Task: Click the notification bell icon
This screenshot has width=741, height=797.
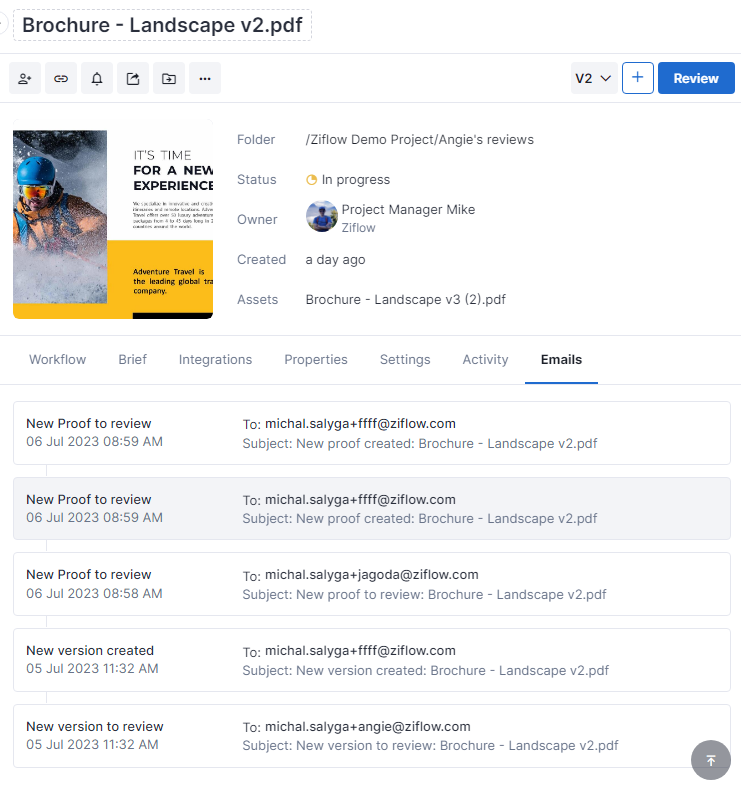Action: click(x=97, y=78)
